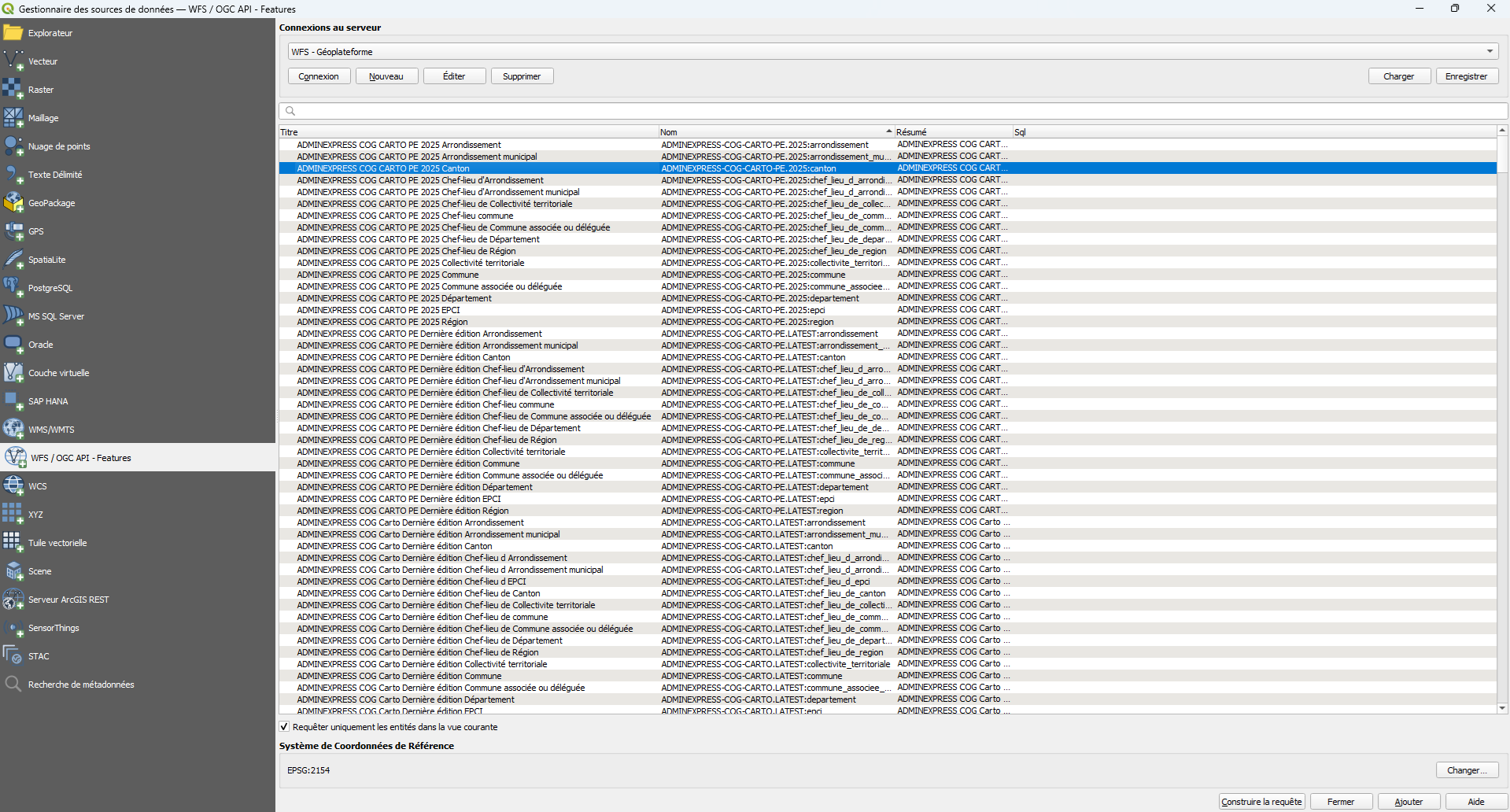Viewport: 1510px width, 812px height.
Task: Select the STAC source icon
Action: (13, 656)
